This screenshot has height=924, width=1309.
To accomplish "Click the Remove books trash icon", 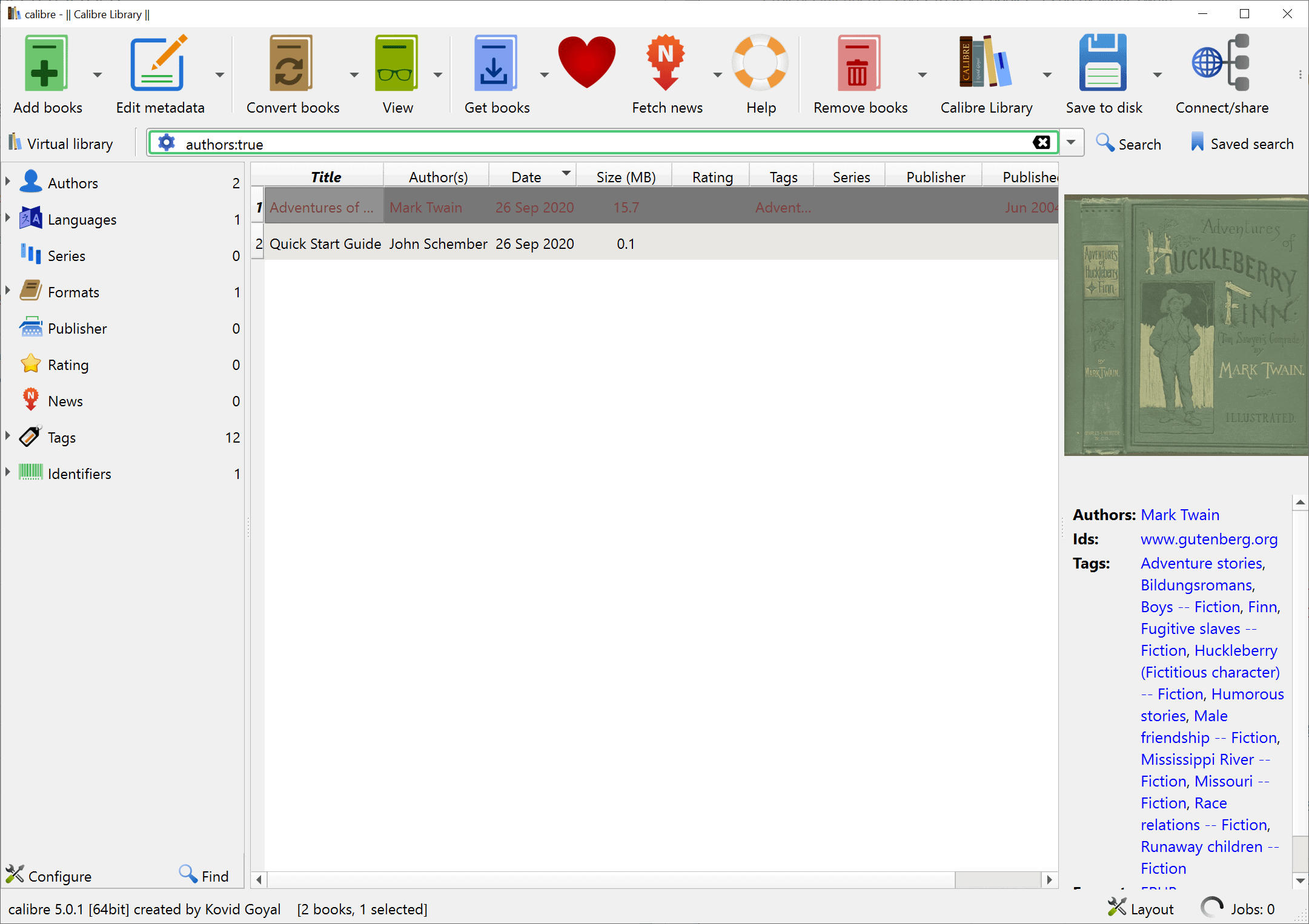I will pos(858,64).
